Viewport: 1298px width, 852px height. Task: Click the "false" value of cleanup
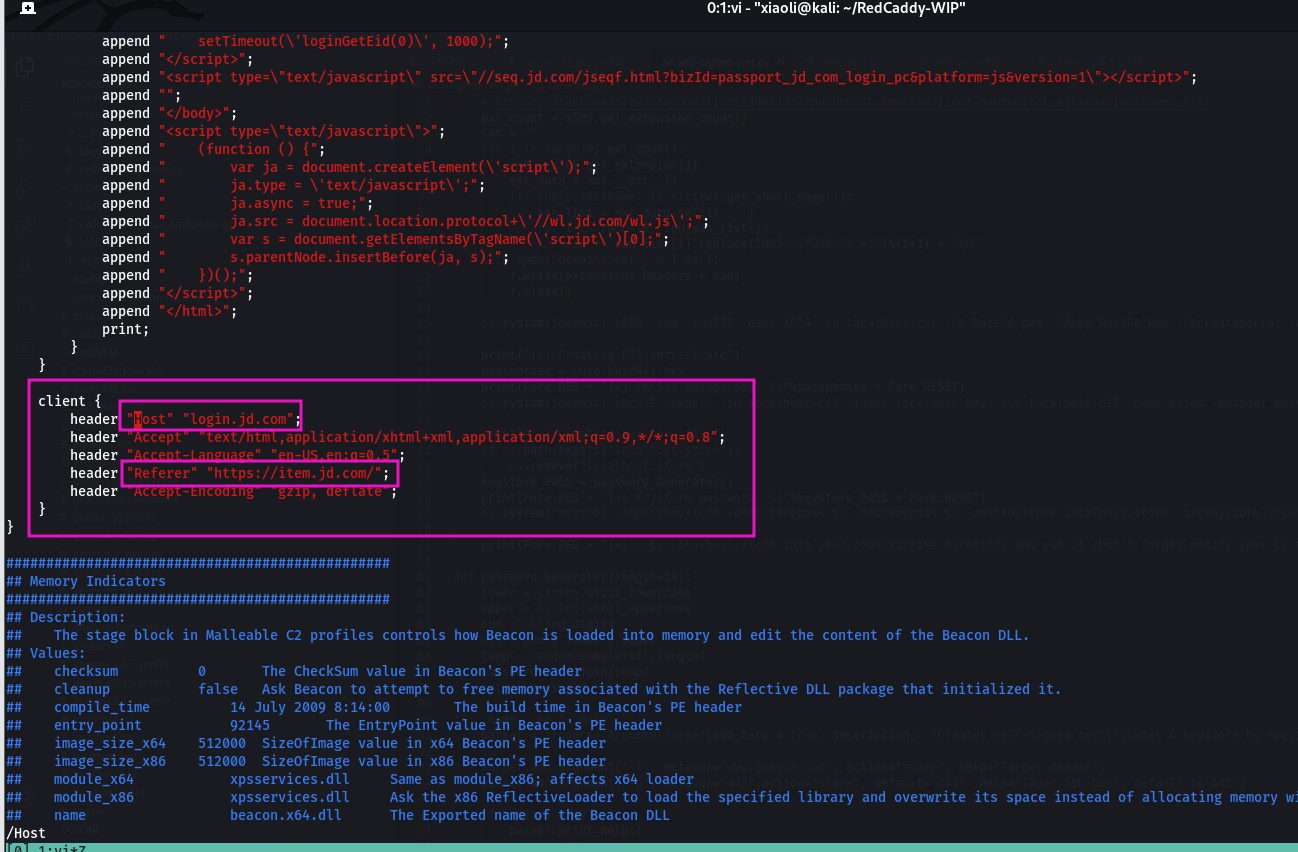pos(218,689)
